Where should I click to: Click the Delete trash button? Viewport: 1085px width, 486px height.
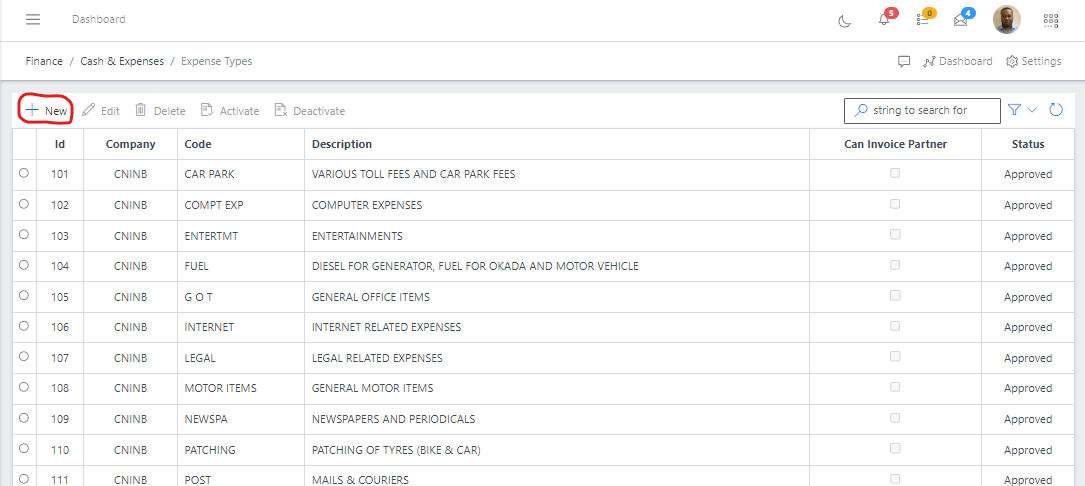coord(160,111)
